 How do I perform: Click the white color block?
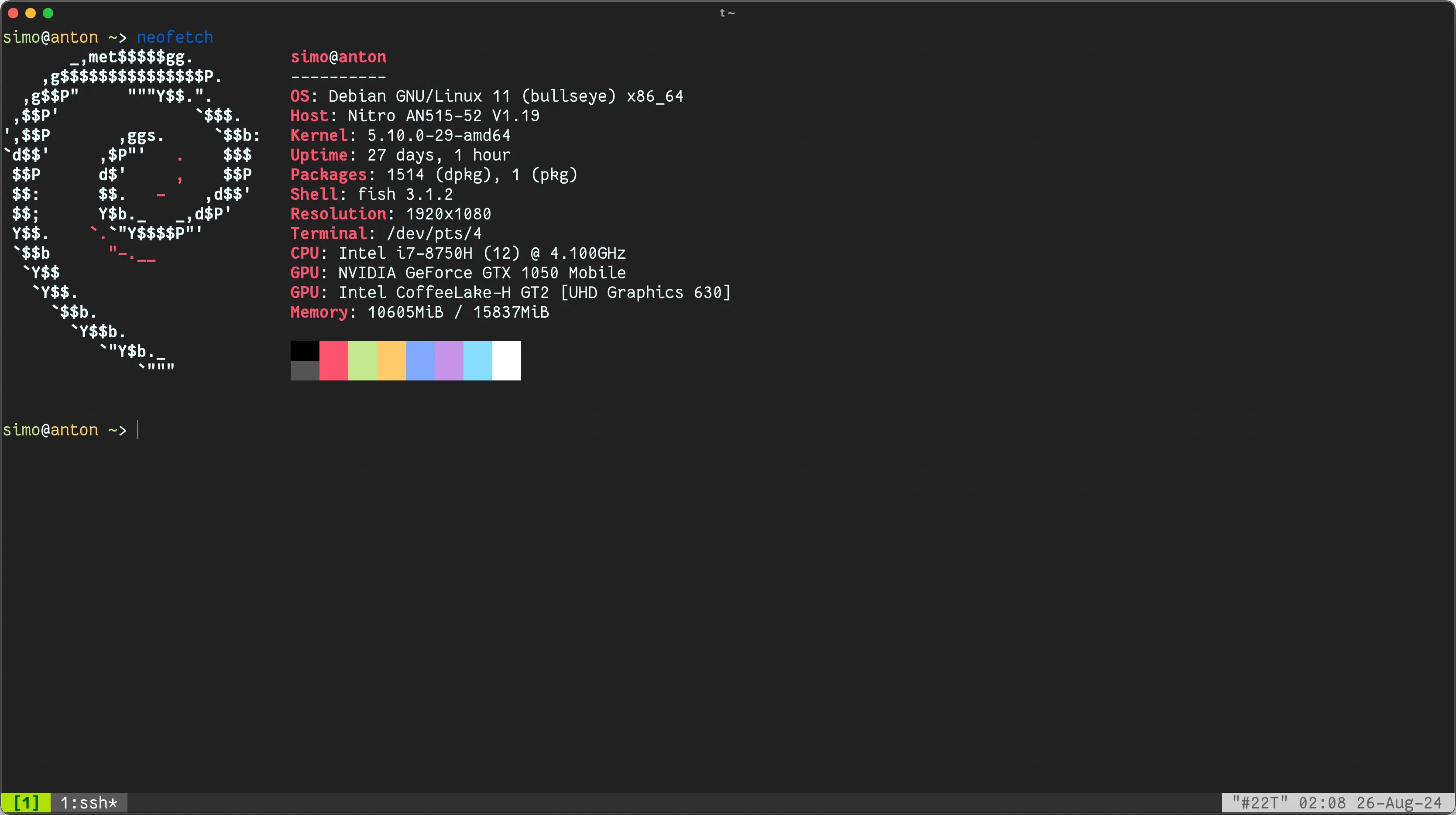point(506,360)
